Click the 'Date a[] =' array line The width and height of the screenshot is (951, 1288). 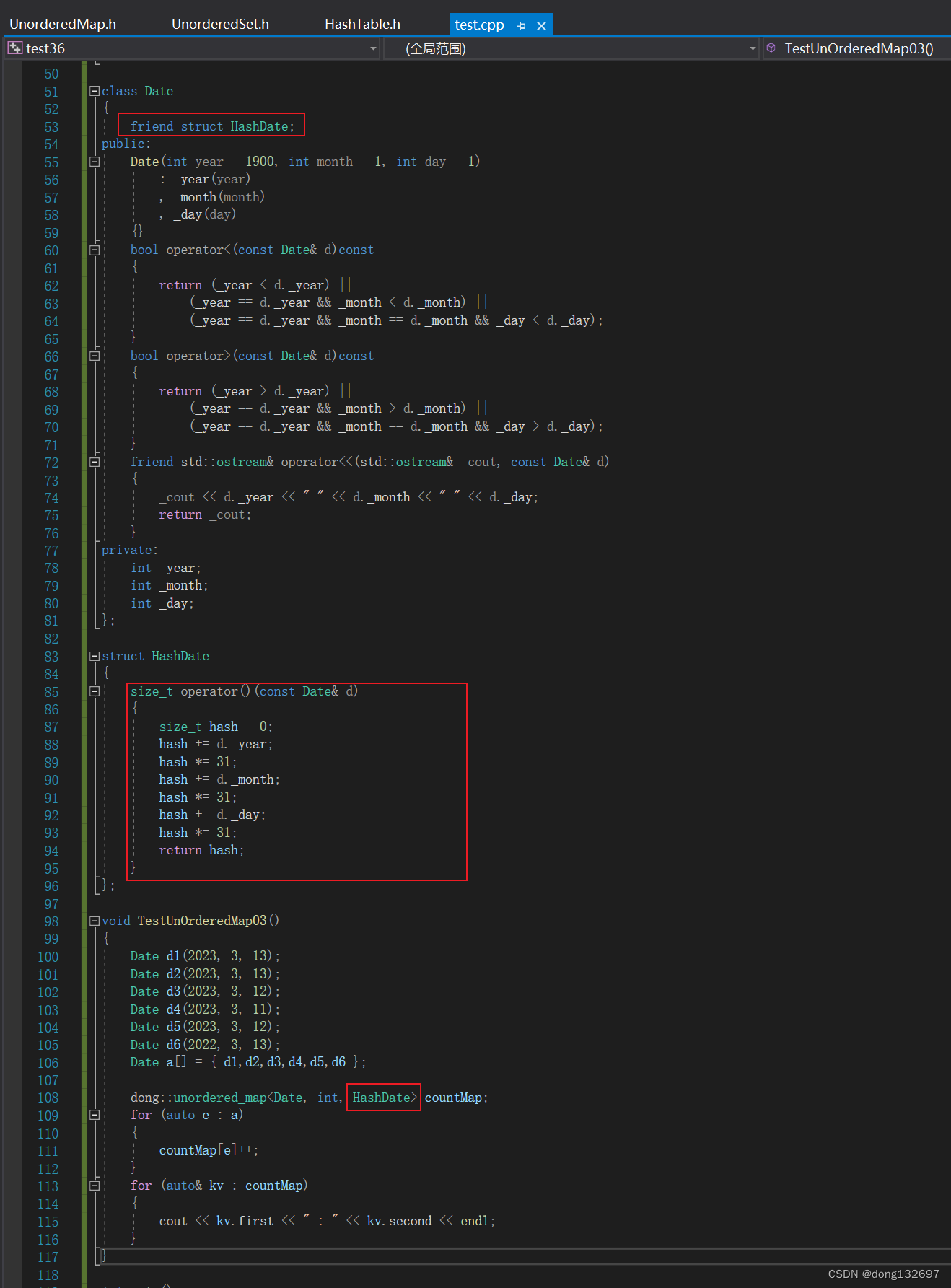[247, 1062]
